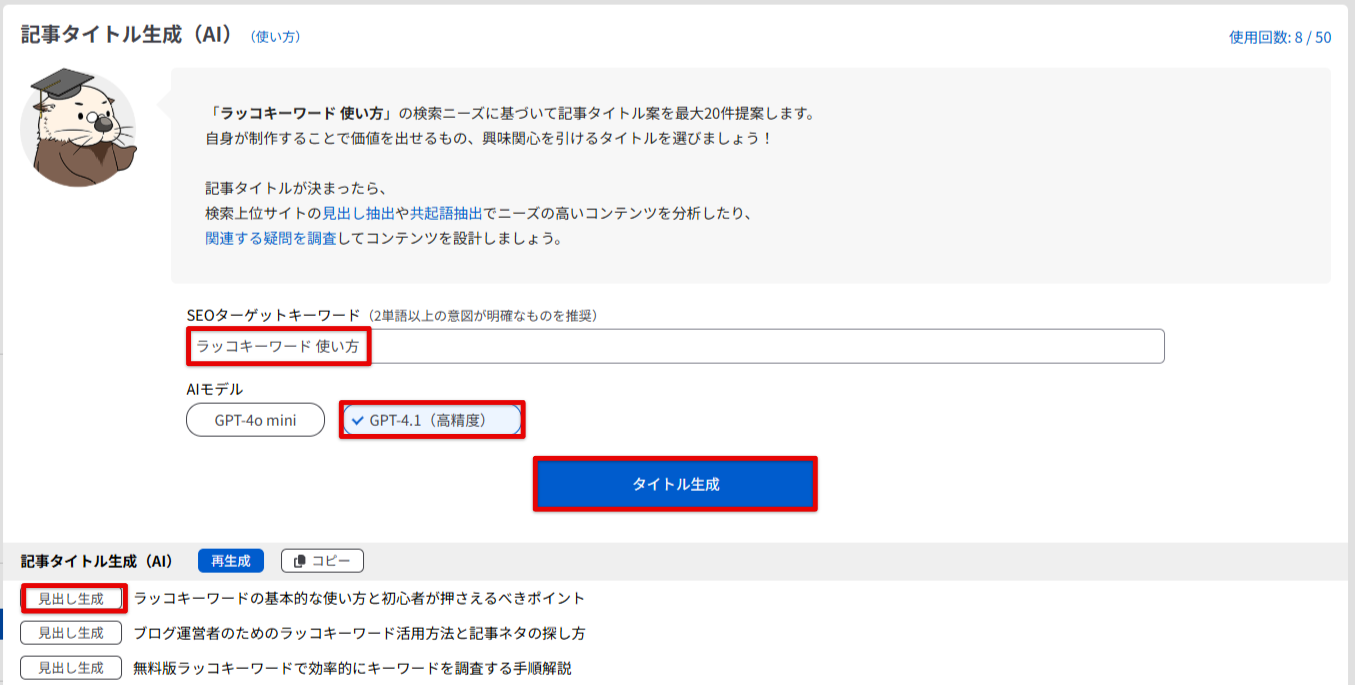Open the 共起語抽出 link
The width and height of the screenshot is (1355, 685).
pyautogui.click(x=446, y=214)
